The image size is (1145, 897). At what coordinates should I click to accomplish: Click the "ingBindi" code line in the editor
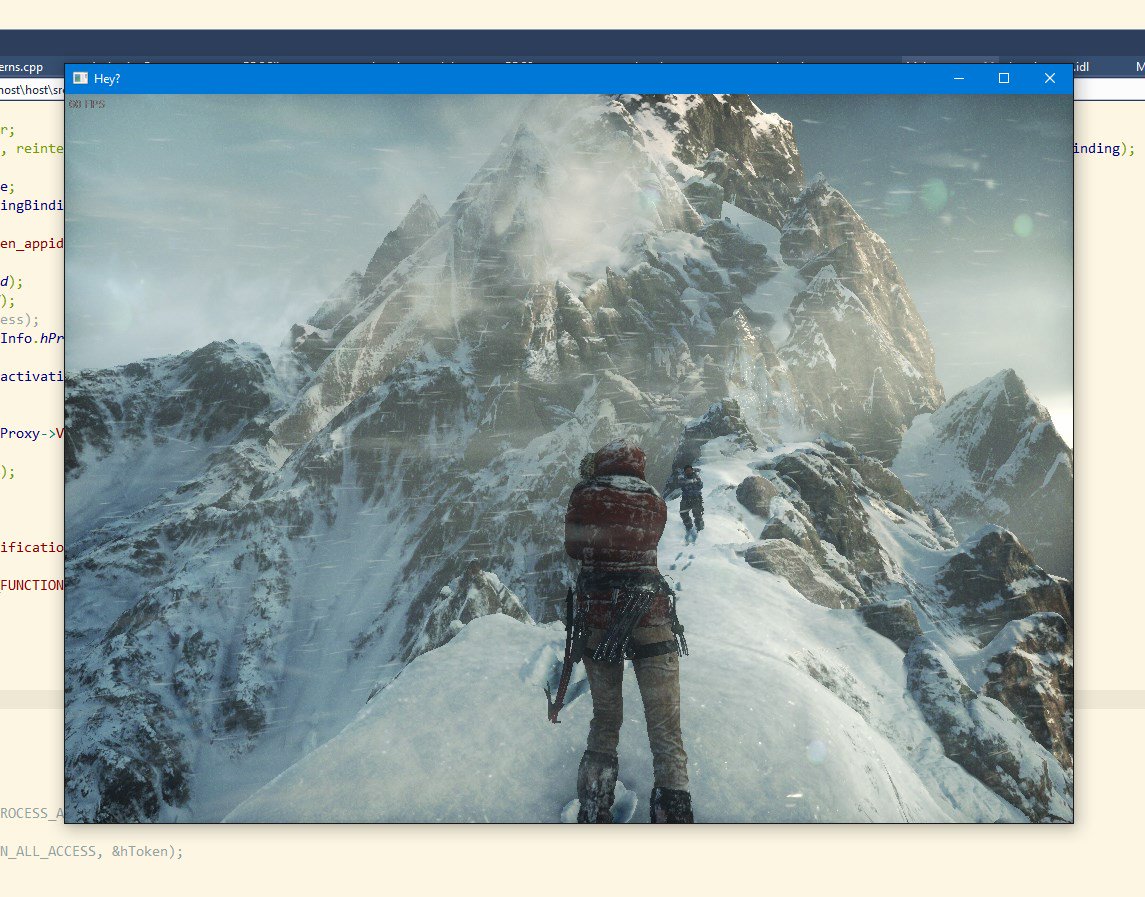32,205
